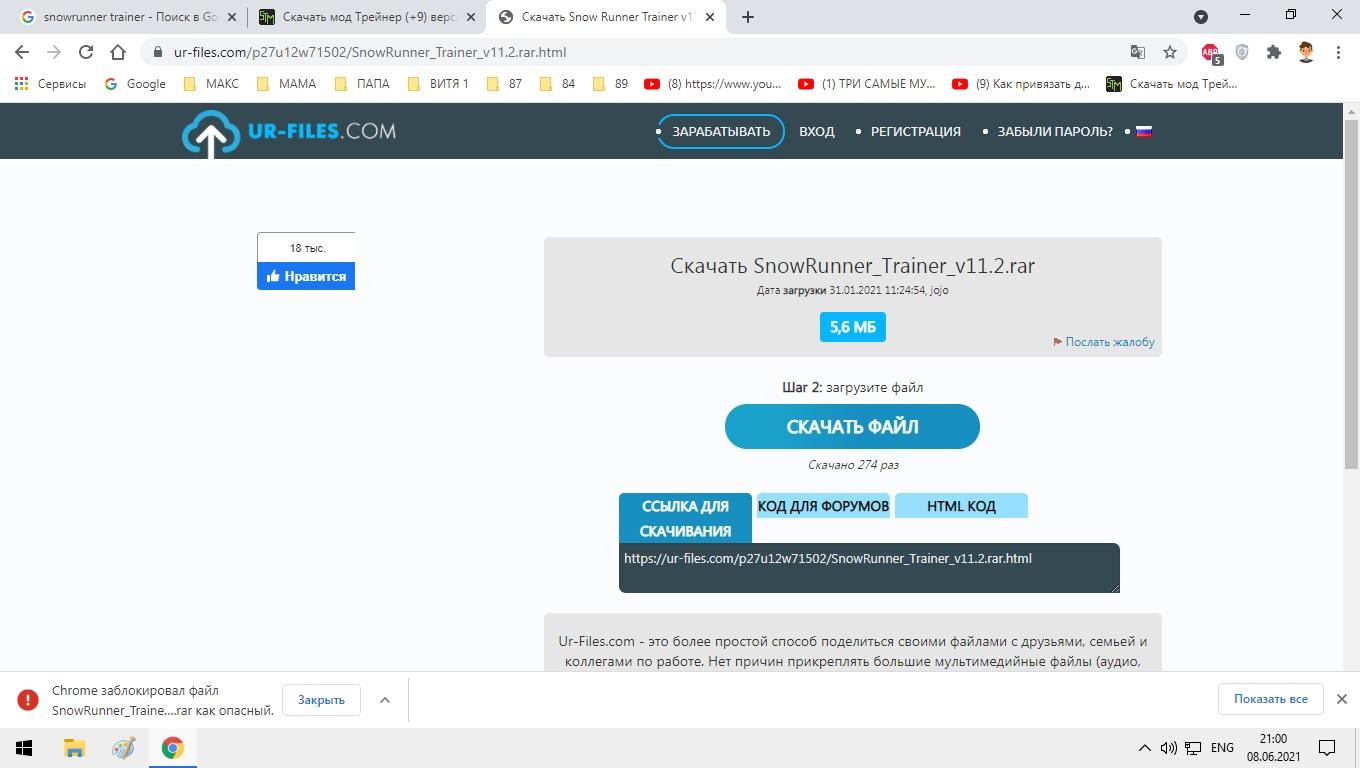
Task: Click the СКАЧАТЬ ФАЙЛ download button
Action: pos(852,426)
